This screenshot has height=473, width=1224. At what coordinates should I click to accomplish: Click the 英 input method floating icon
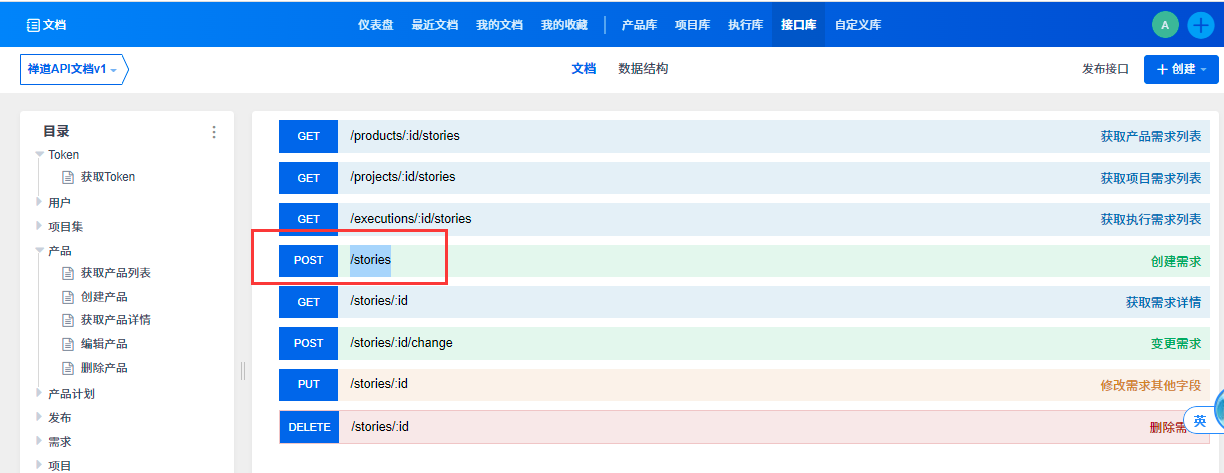pos(1200,421)
